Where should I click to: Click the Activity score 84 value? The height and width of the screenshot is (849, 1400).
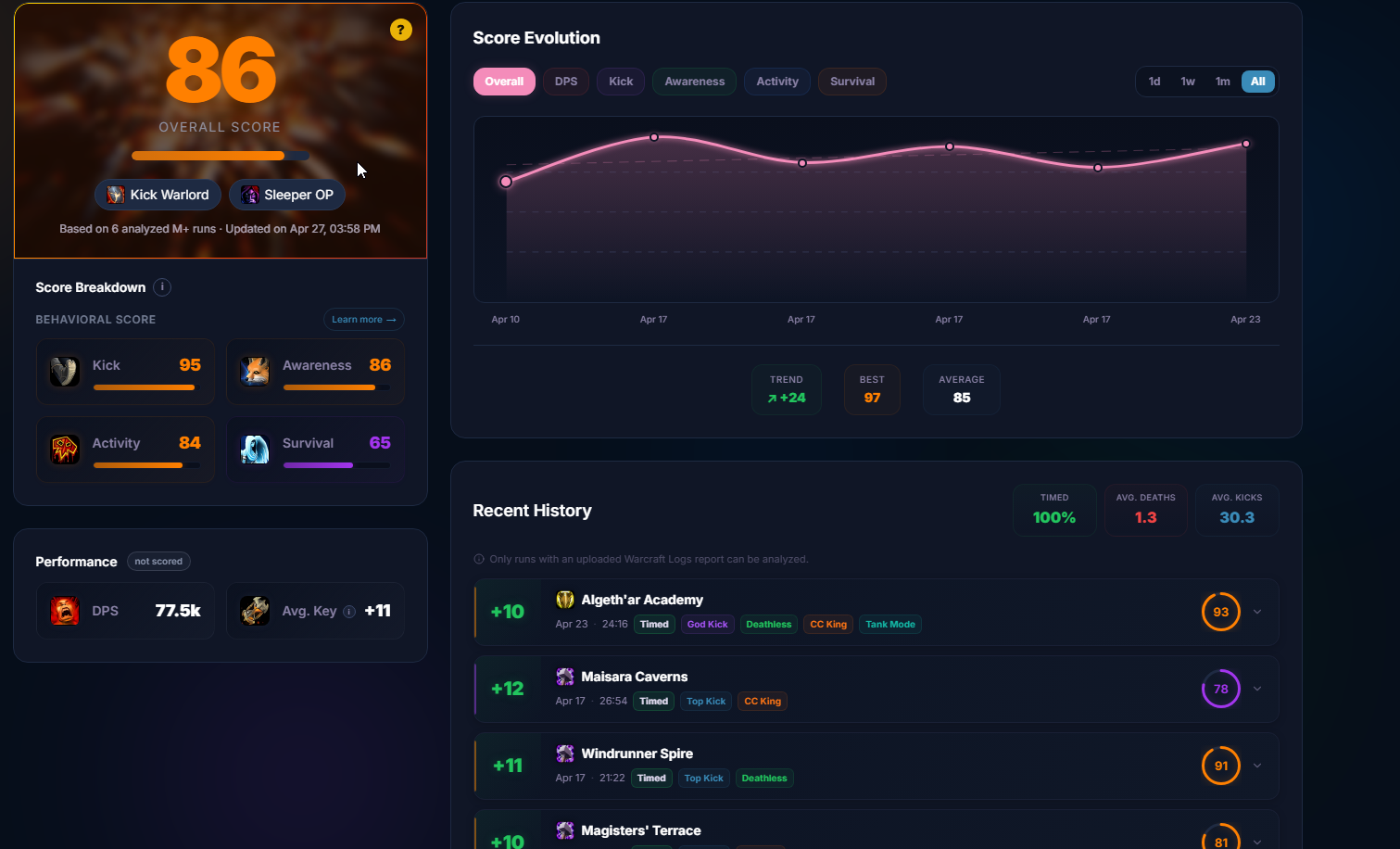(190, 443)
